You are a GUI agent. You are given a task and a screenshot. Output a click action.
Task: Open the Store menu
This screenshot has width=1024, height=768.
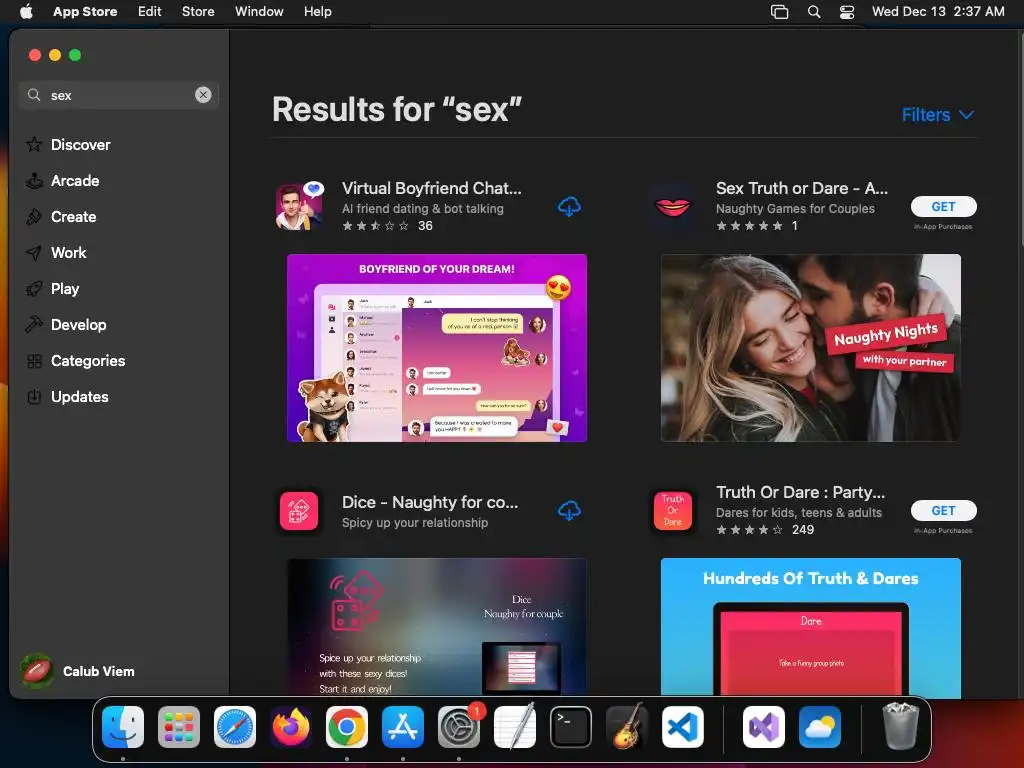pyautogui.click(x=198, y=12)
